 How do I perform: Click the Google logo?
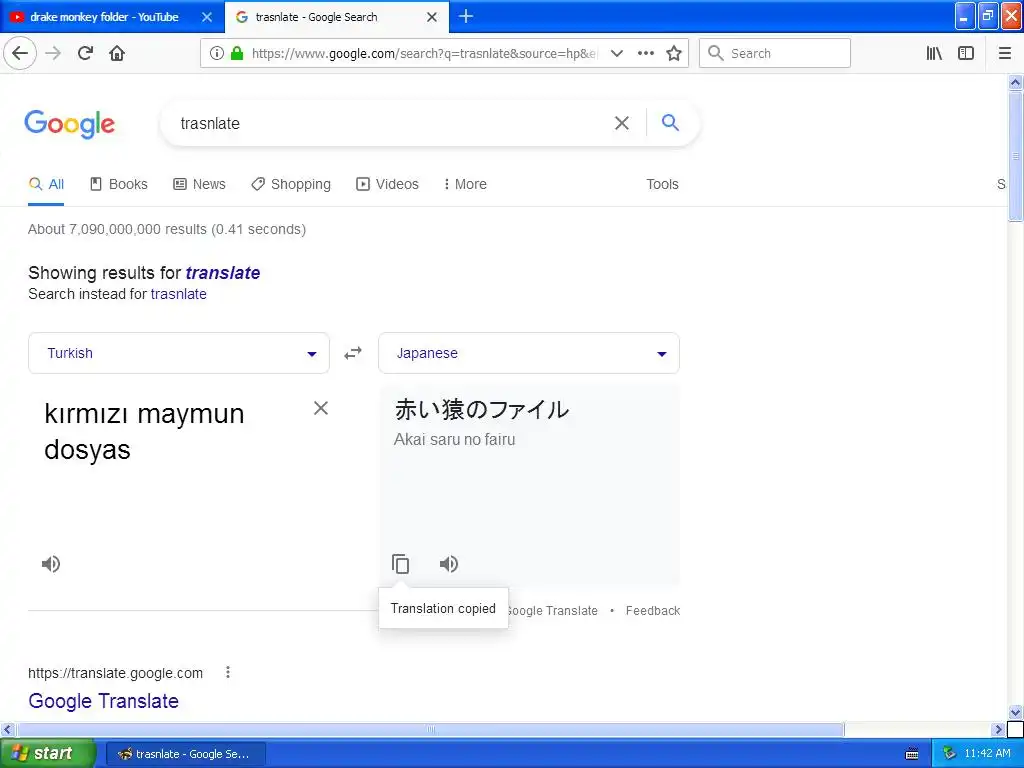(70, 124)
